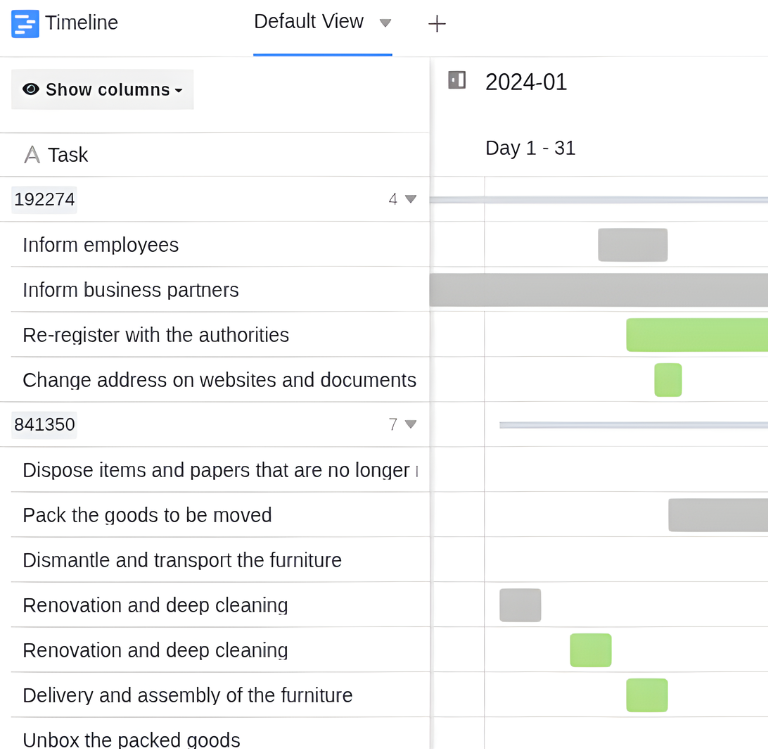Click the 2024-01 month header

[526, 82]
